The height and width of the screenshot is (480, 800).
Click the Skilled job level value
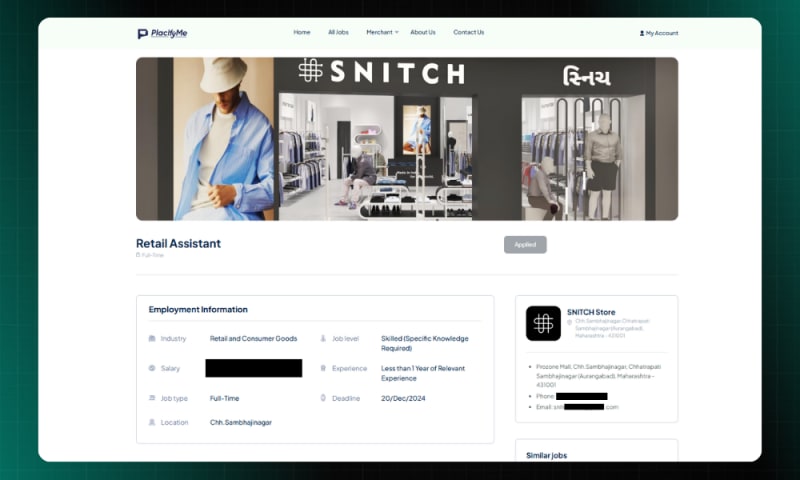pos(424,343)
